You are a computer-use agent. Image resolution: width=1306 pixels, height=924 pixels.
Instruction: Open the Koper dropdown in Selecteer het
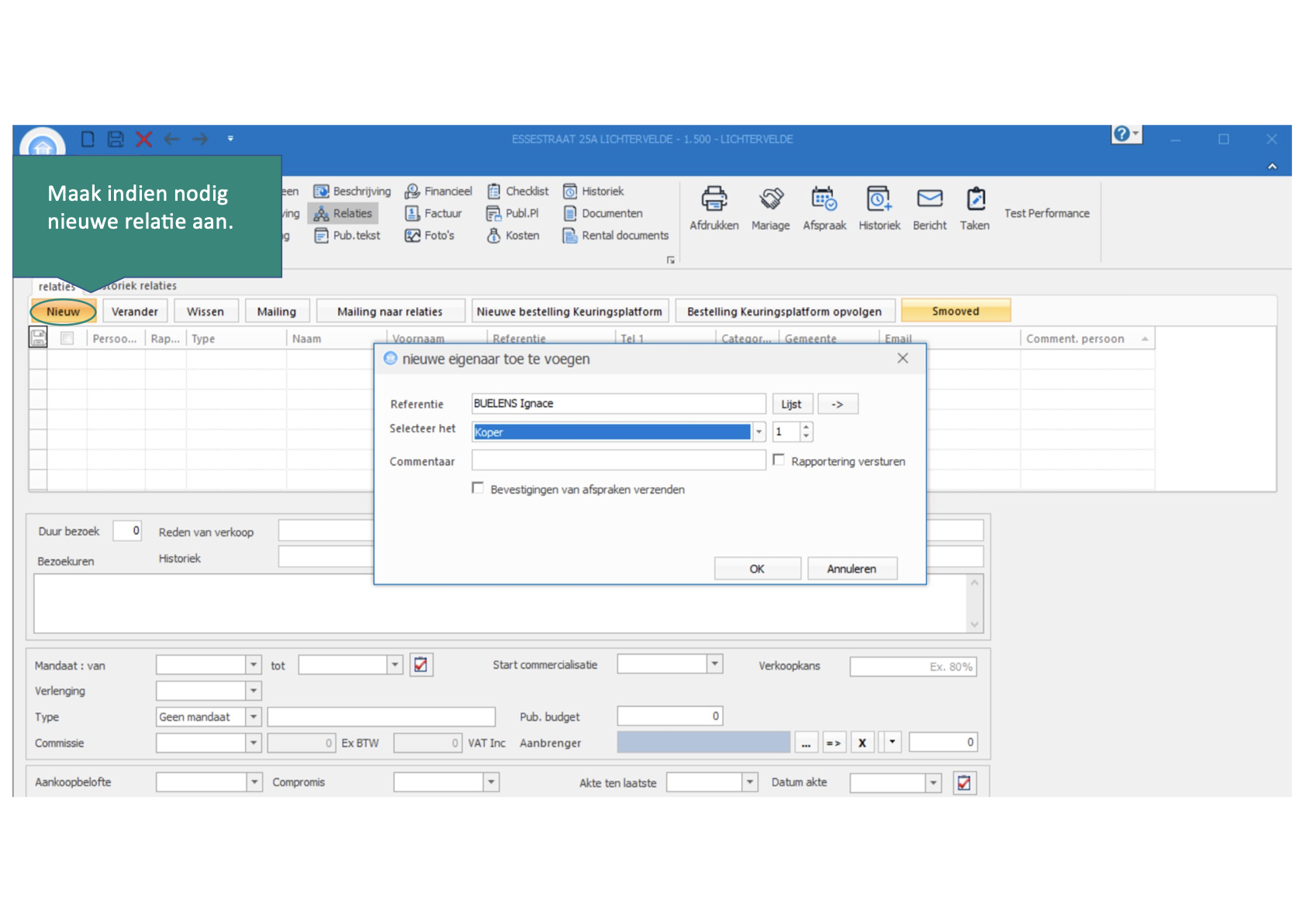758,432
